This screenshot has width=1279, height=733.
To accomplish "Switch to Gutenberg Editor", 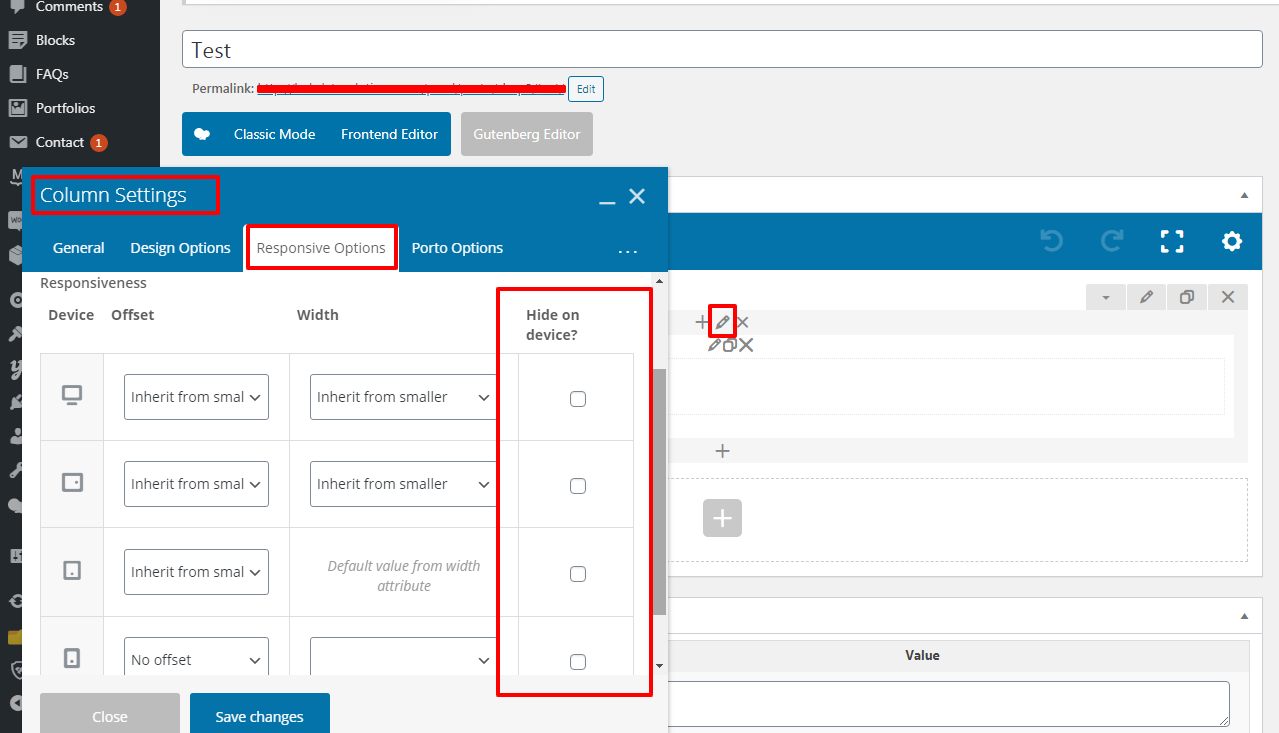I will 527,134.
